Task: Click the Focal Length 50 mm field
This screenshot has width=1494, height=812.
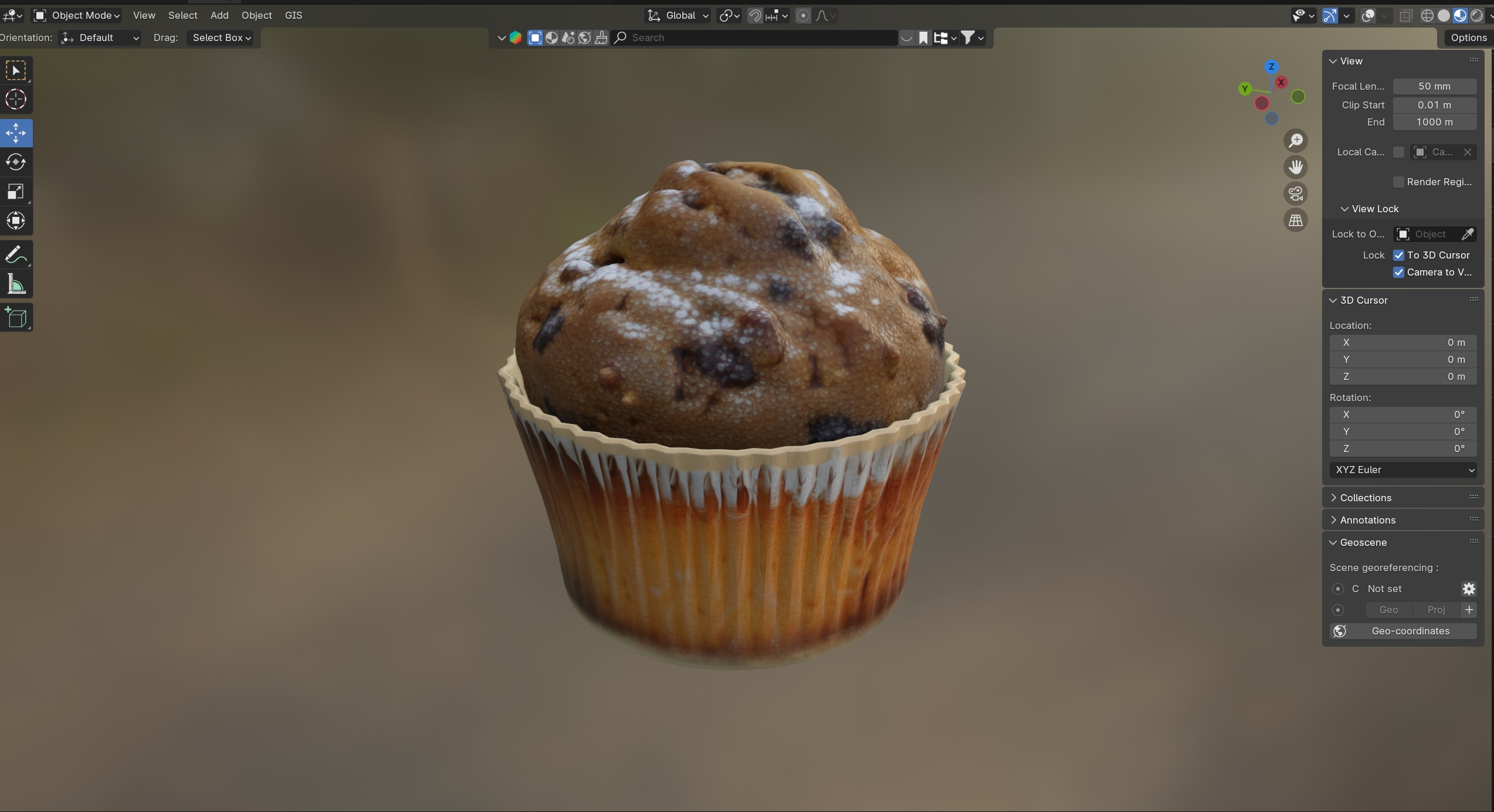Action: (x=1434, y=86)
